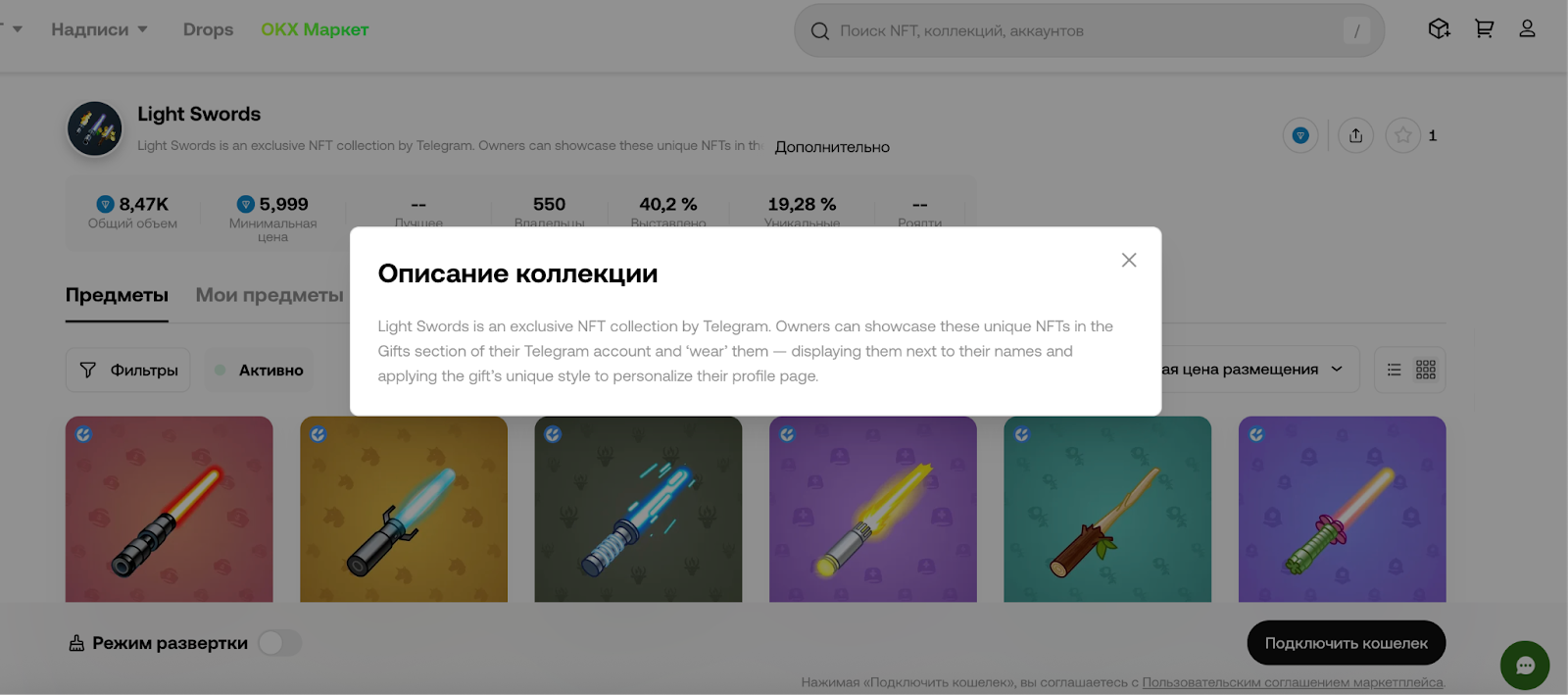Open the shopping cart icon

[x=1484, y=29]
